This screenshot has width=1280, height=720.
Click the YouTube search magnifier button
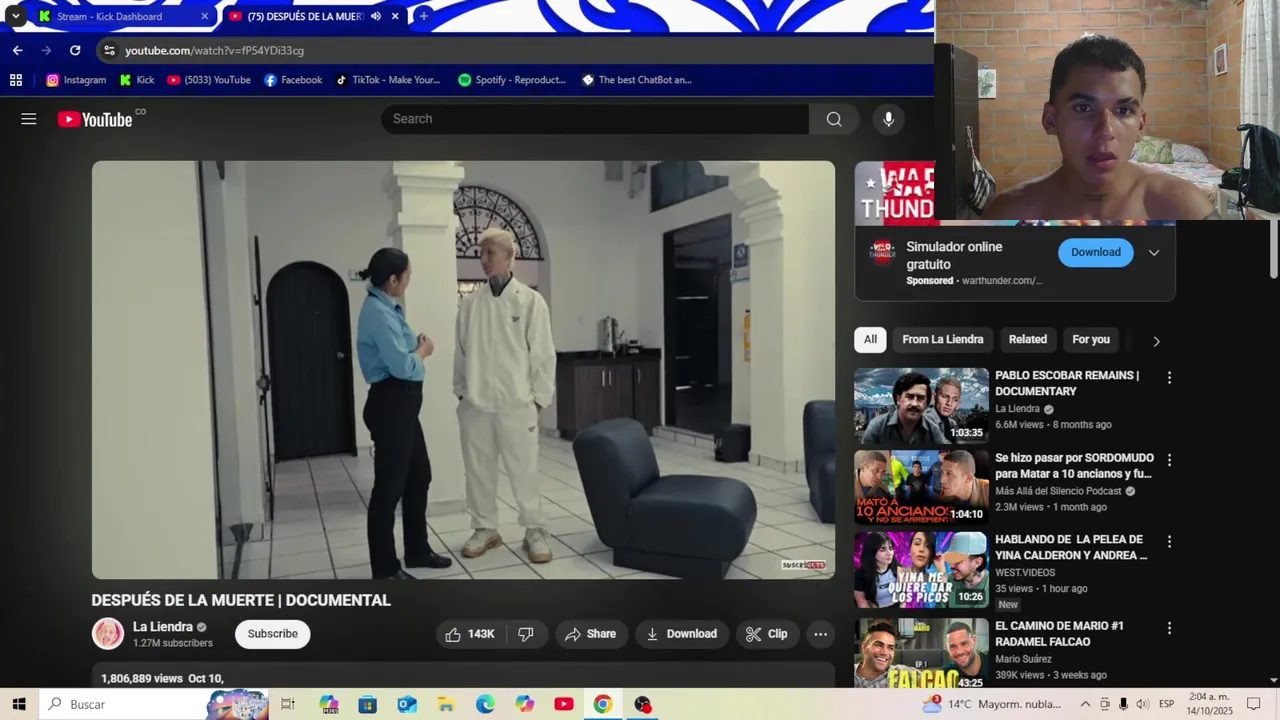834,119
